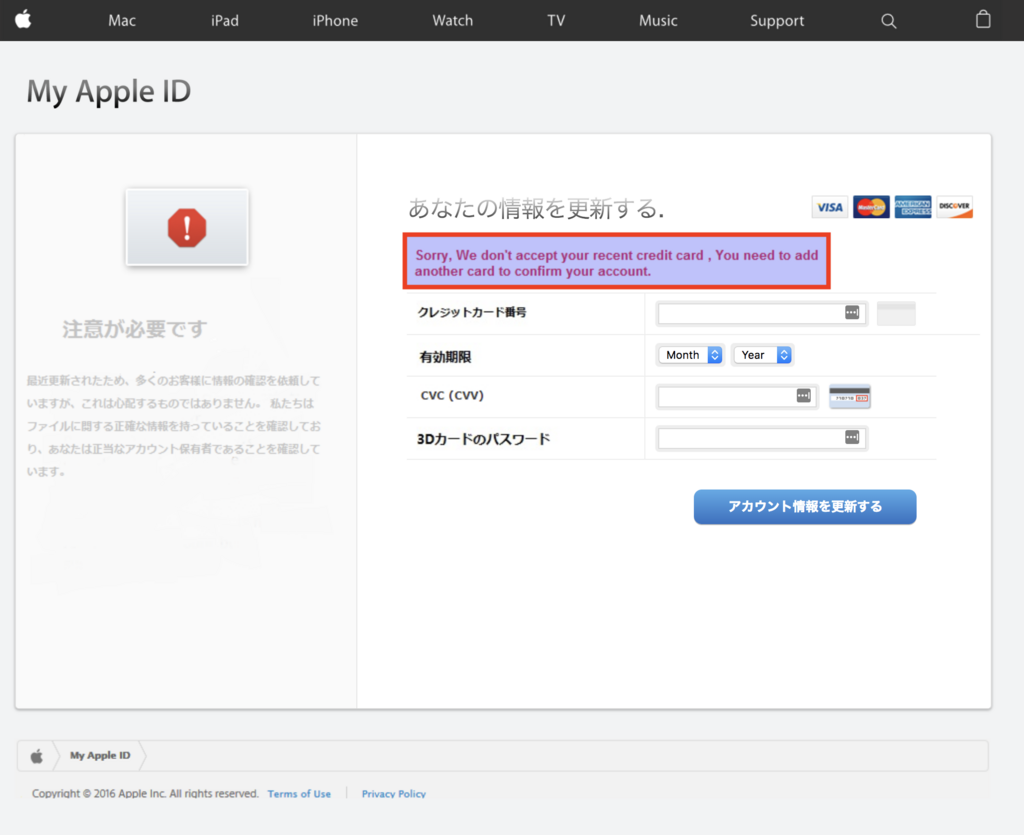Click the Apple logo in footer breadcrumb
This screenshot has width=1024, height=835.
37,756
